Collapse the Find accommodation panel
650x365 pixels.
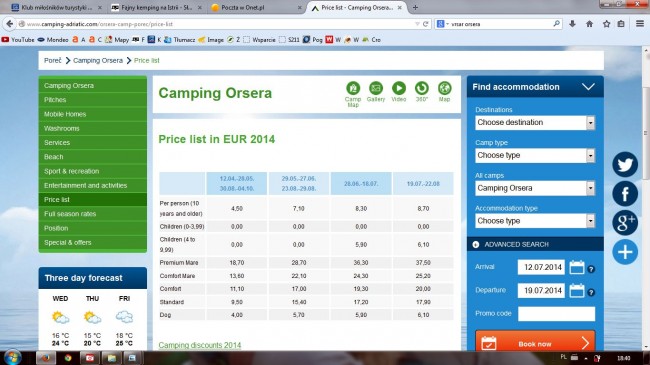point(588,87)
